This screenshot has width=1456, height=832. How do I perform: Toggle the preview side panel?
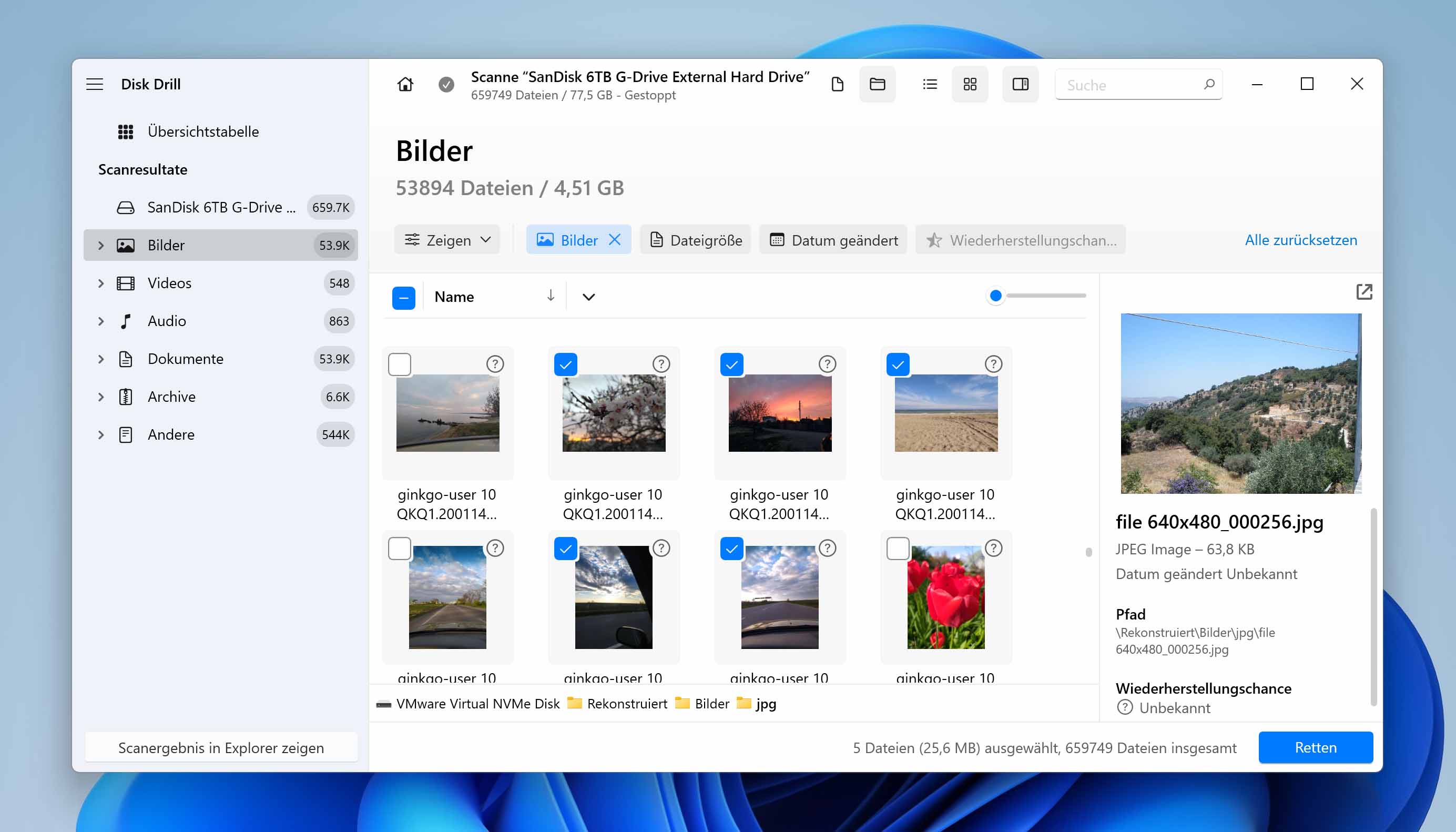pos(1020,85)
